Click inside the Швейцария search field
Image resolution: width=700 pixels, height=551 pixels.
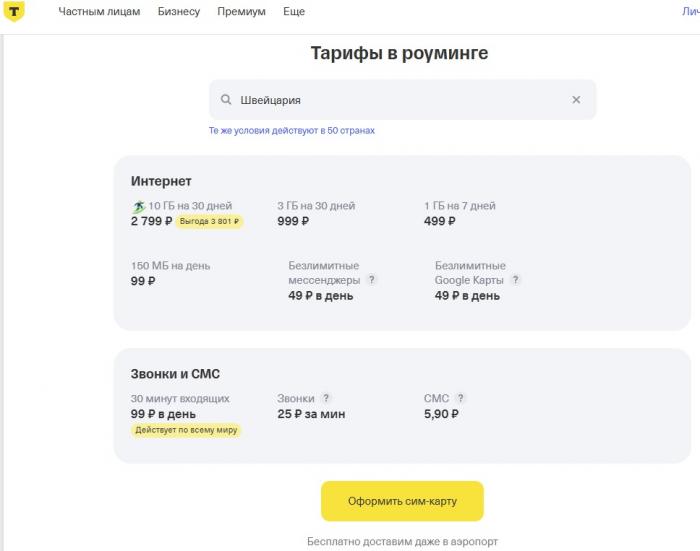click(402, 100)
